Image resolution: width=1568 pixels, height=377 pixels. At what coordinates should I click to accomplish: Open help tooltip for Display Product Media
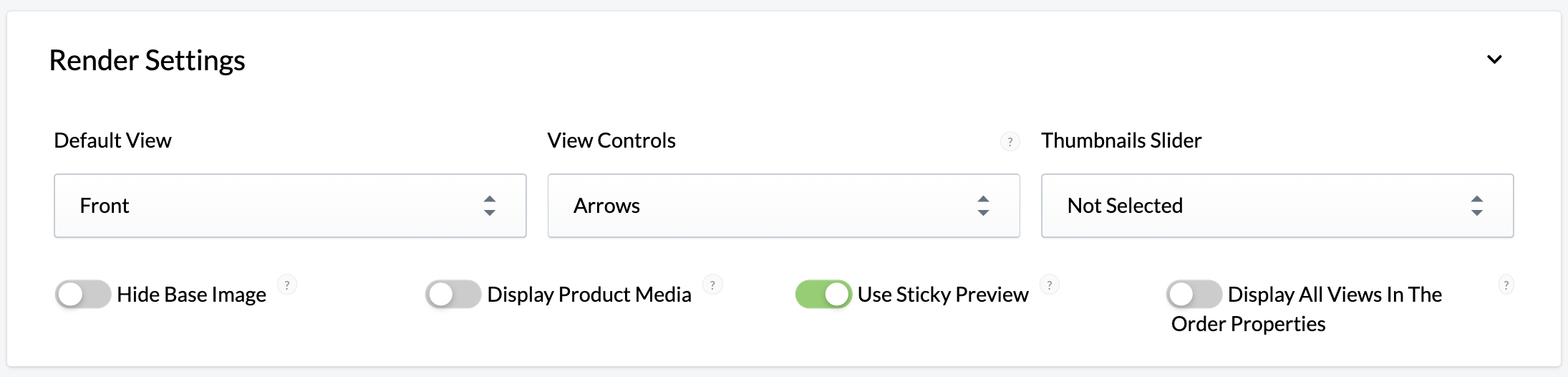pos(712,285)
